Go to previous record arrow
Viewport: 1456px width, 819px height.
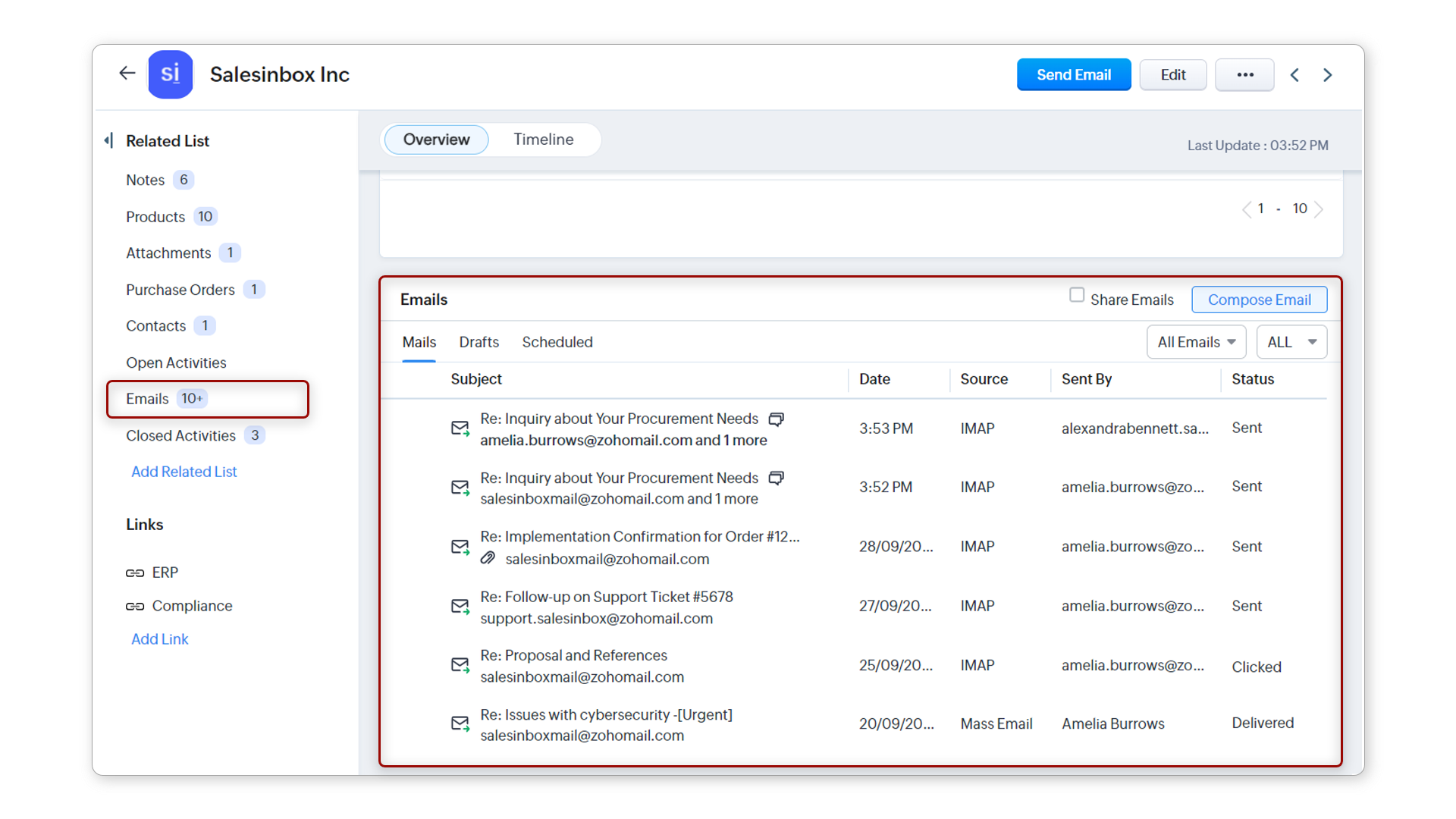[x=1295, y=75]
